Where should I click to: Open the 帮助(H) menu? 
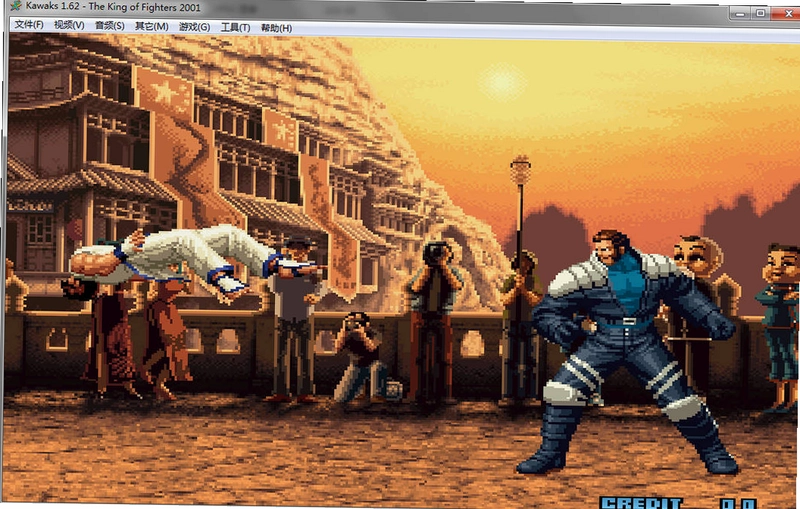(277, 28)
